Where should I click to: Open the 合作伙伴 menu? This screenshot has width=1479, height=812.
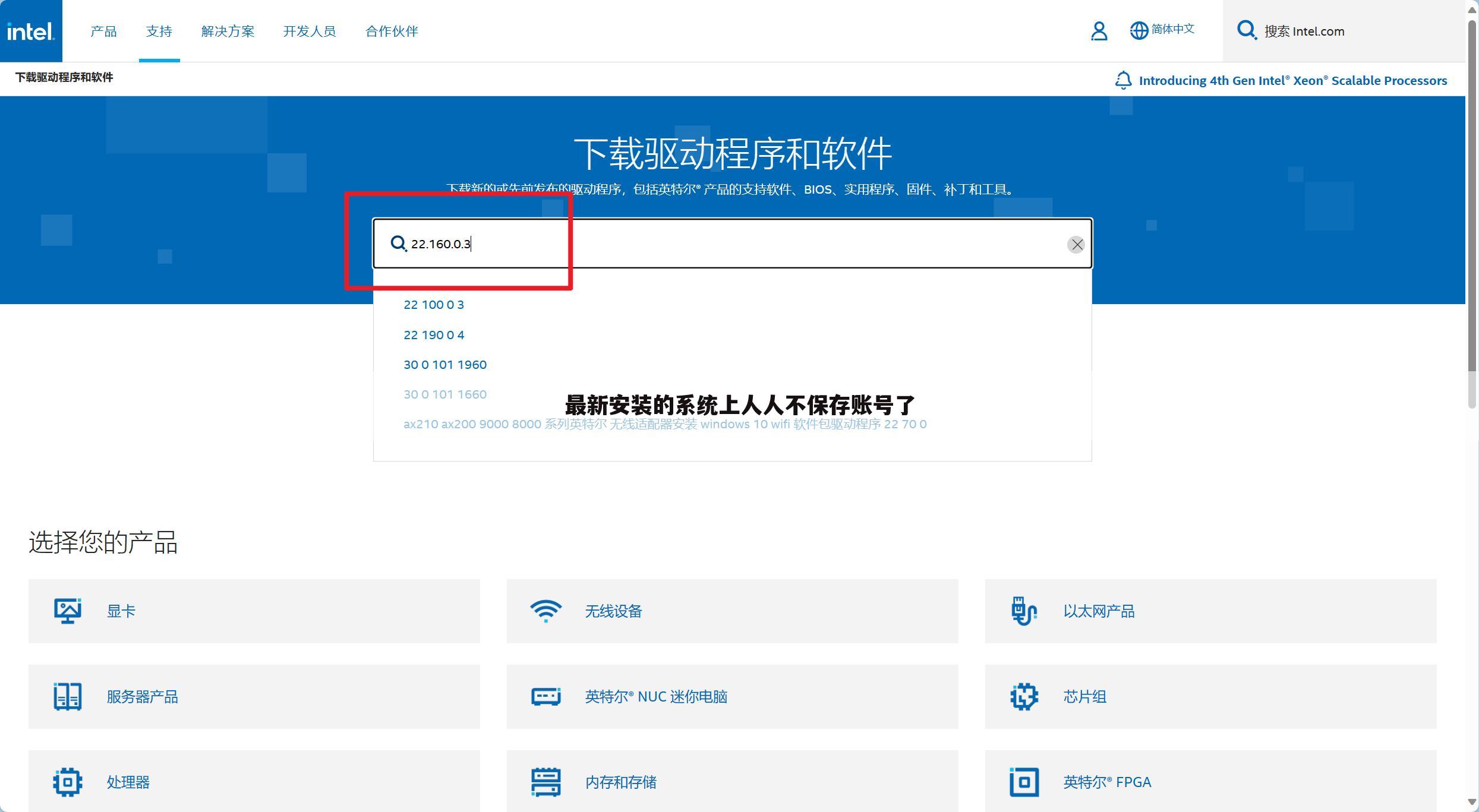392,31
